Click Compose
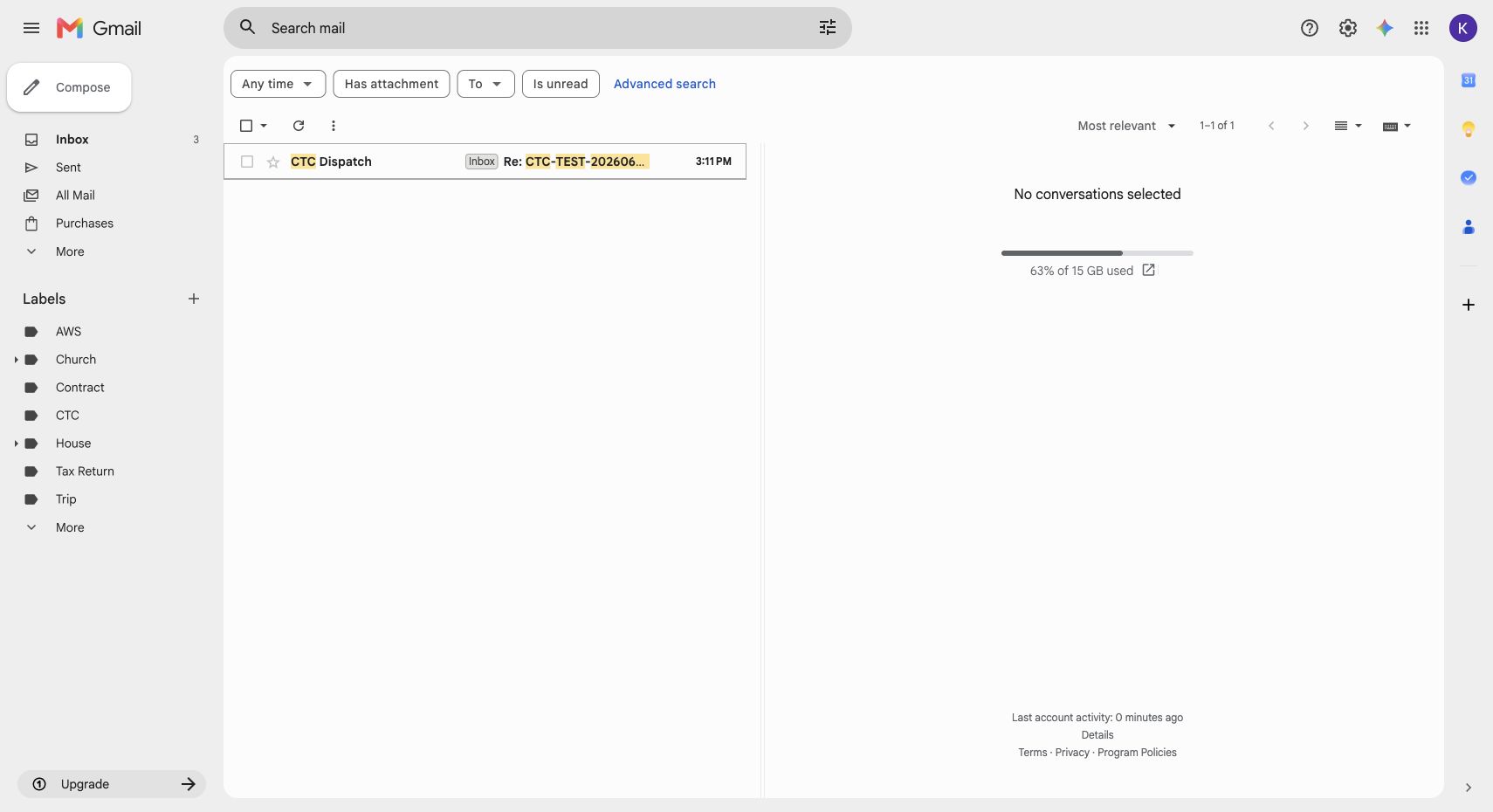This screenshot has height=812, width=1493. [69, 87]
